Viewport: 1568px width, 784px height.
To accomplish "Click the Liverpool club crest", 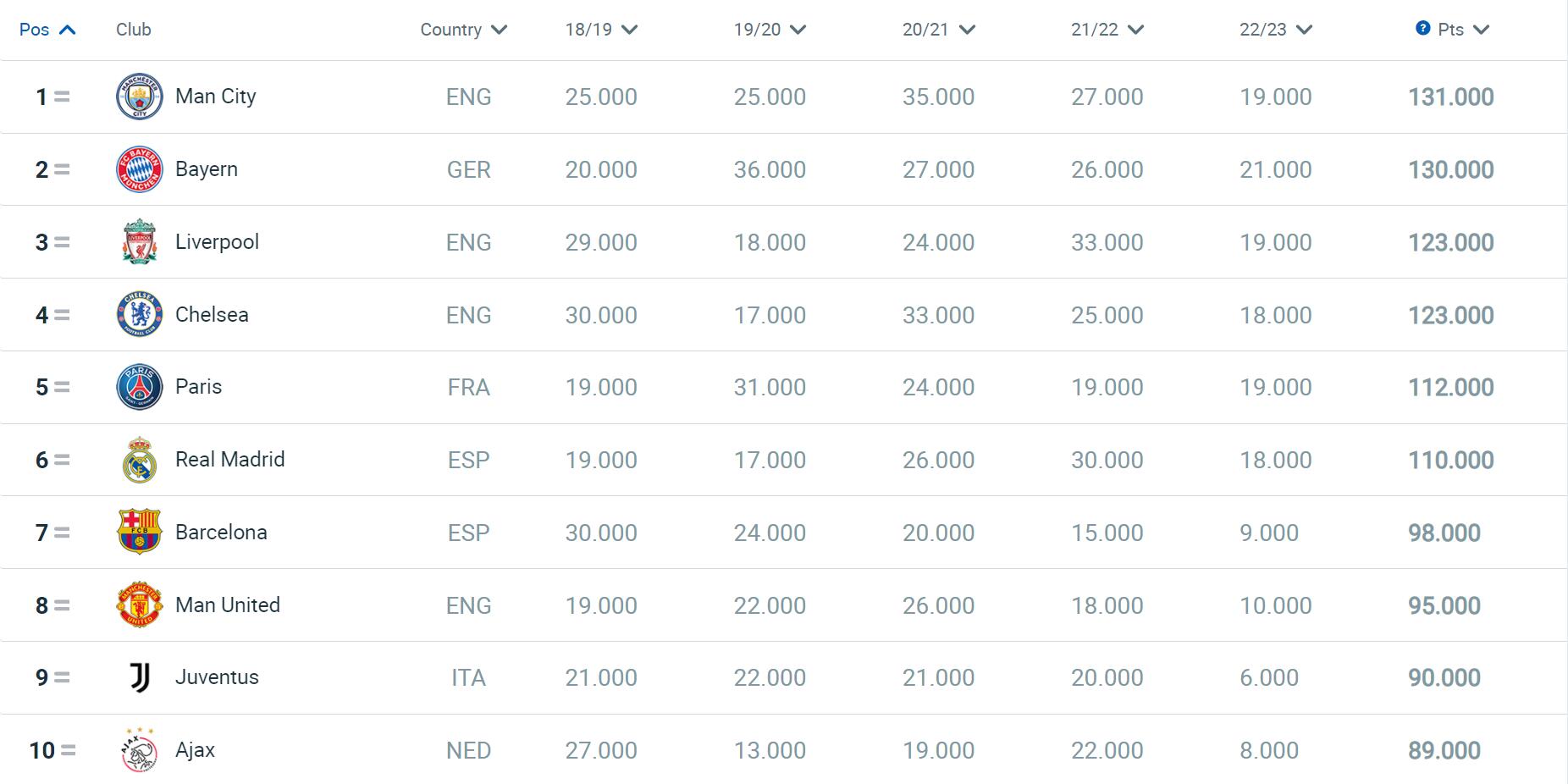I will point(139,242).
